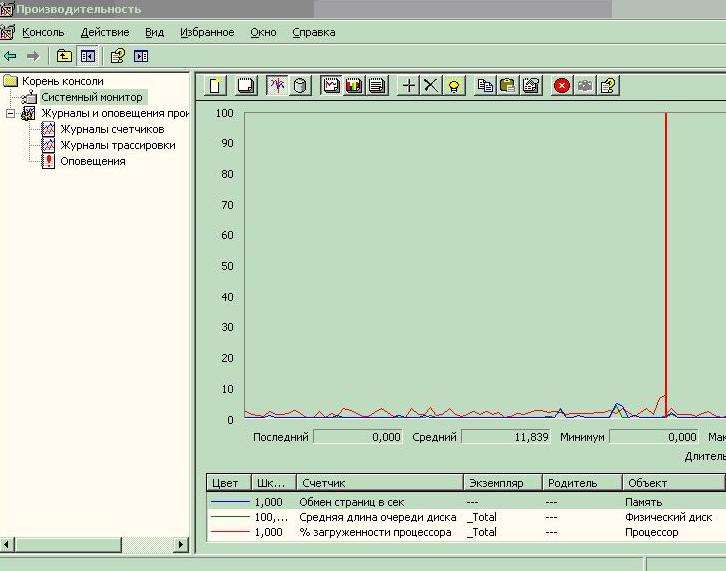Open monitor properties icon next to paste
726x571 pixels.
(x=531, y=86)
